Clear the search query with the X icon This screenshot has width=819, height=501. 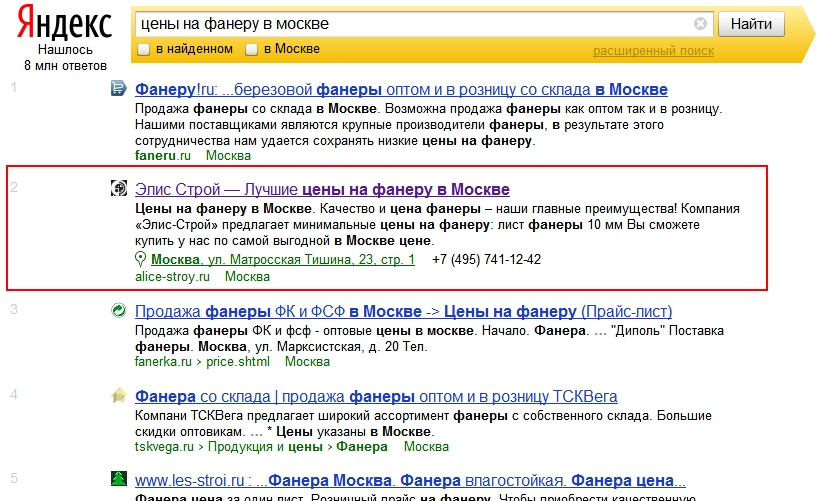700,24
